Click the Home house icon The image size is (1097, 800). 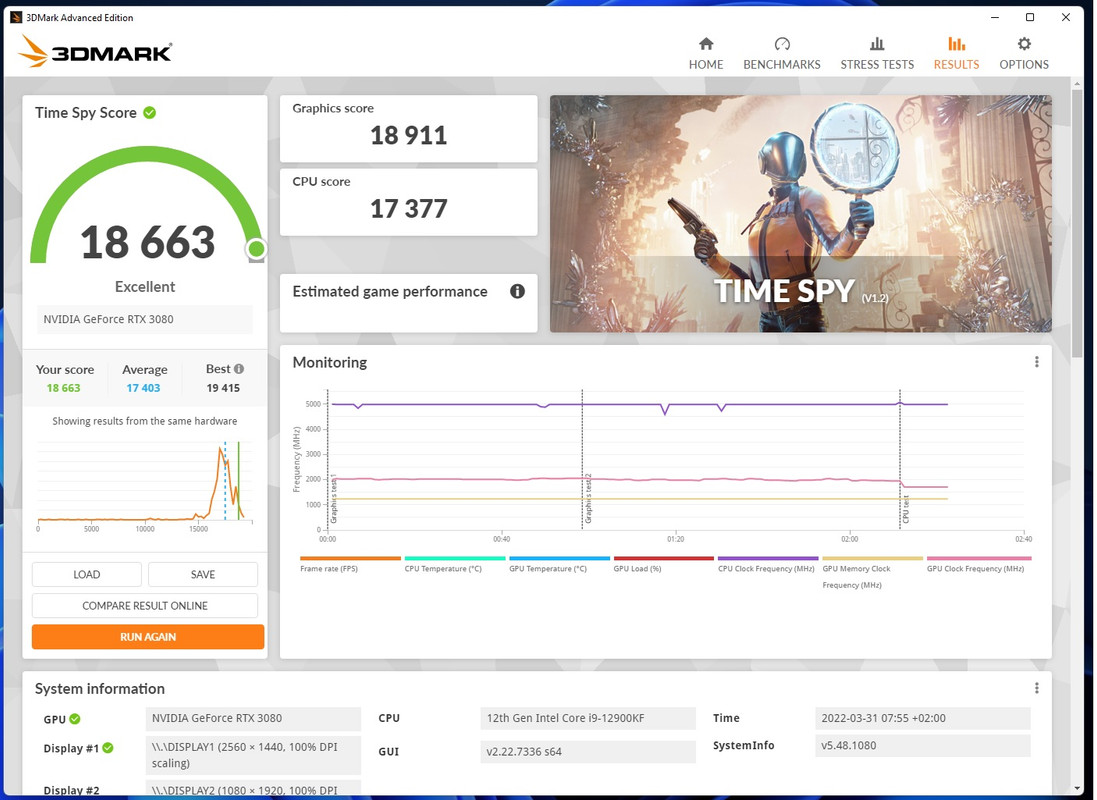pos(706,44)
